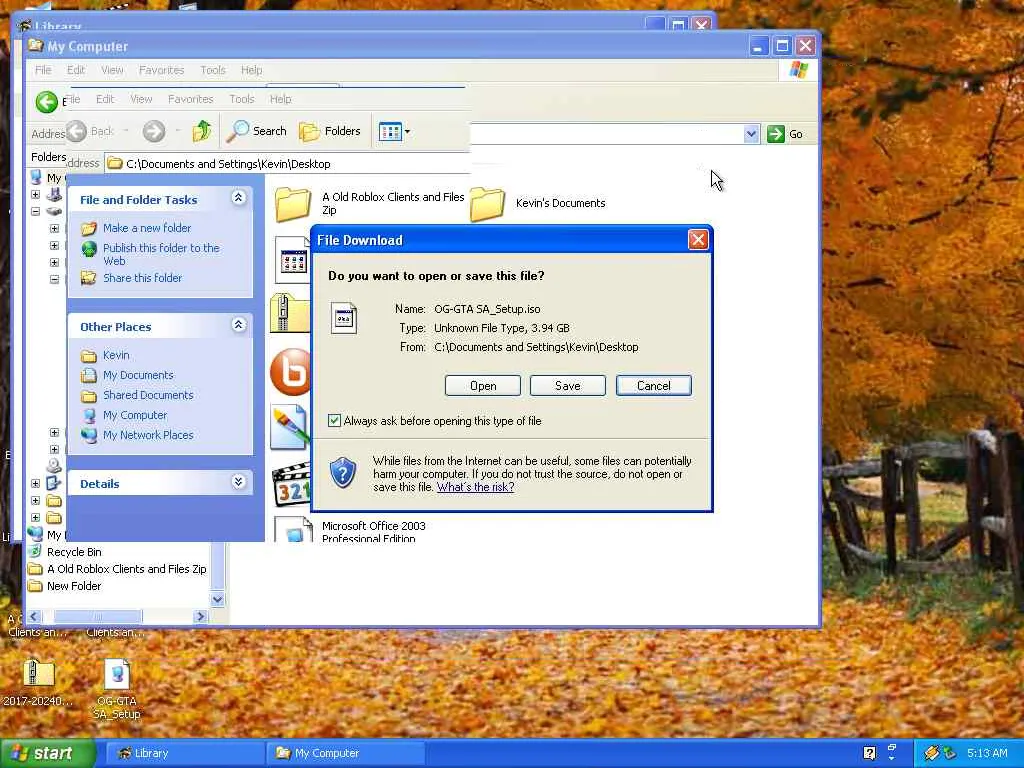The width and height of the screenshot is (1024, 768).
Task: Click the green Go button
Action: click(786, 134)
